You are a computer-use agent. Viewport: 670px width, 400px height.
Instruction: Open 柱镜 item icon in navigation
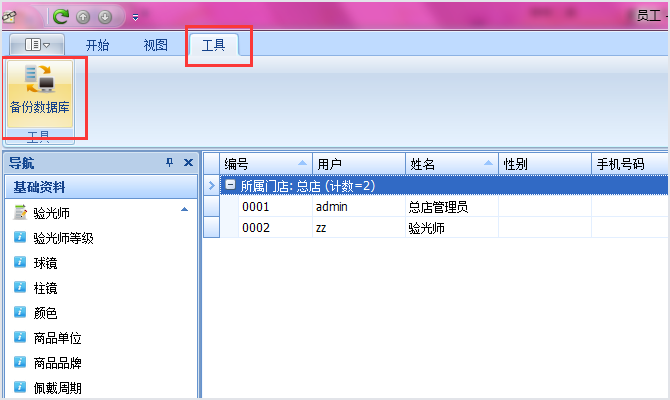point(20,287)
